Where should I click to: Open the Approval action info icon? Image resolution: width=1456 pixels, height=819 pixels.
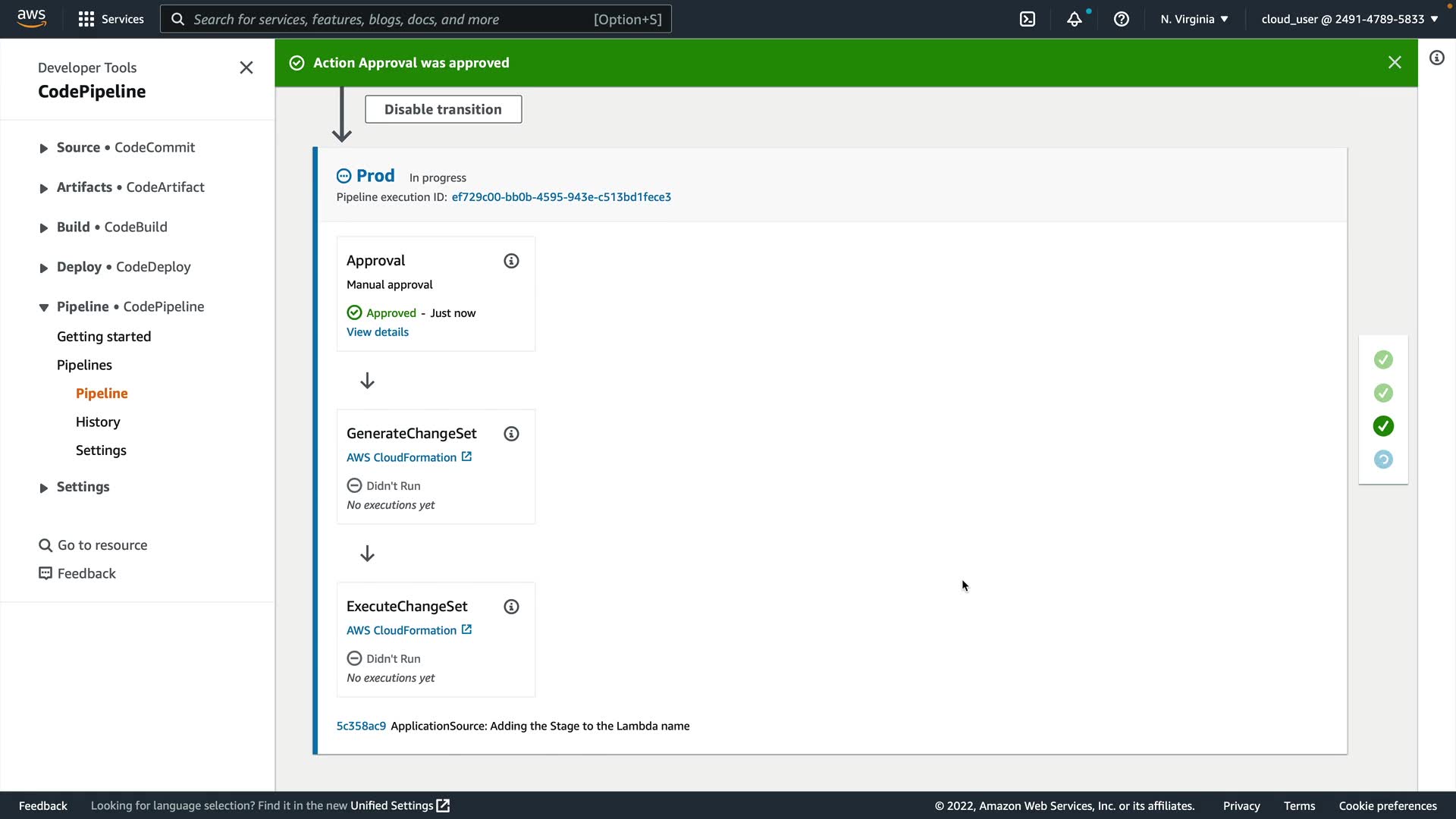point(511,261)
